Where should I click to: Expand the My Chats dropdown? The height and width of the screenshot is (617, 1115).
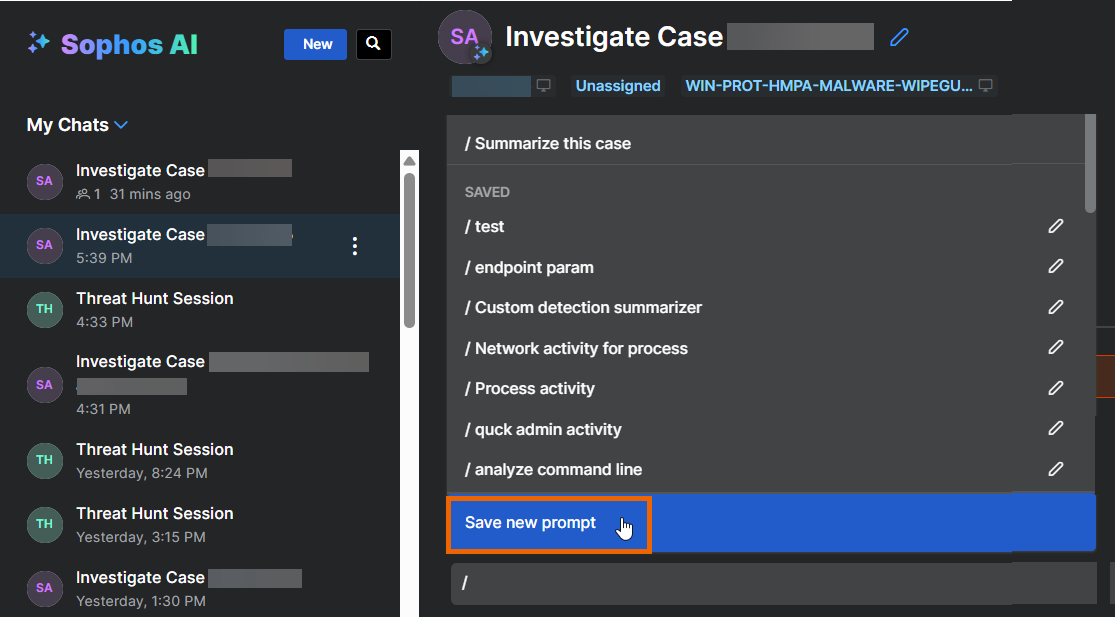[x=121, y=125]
